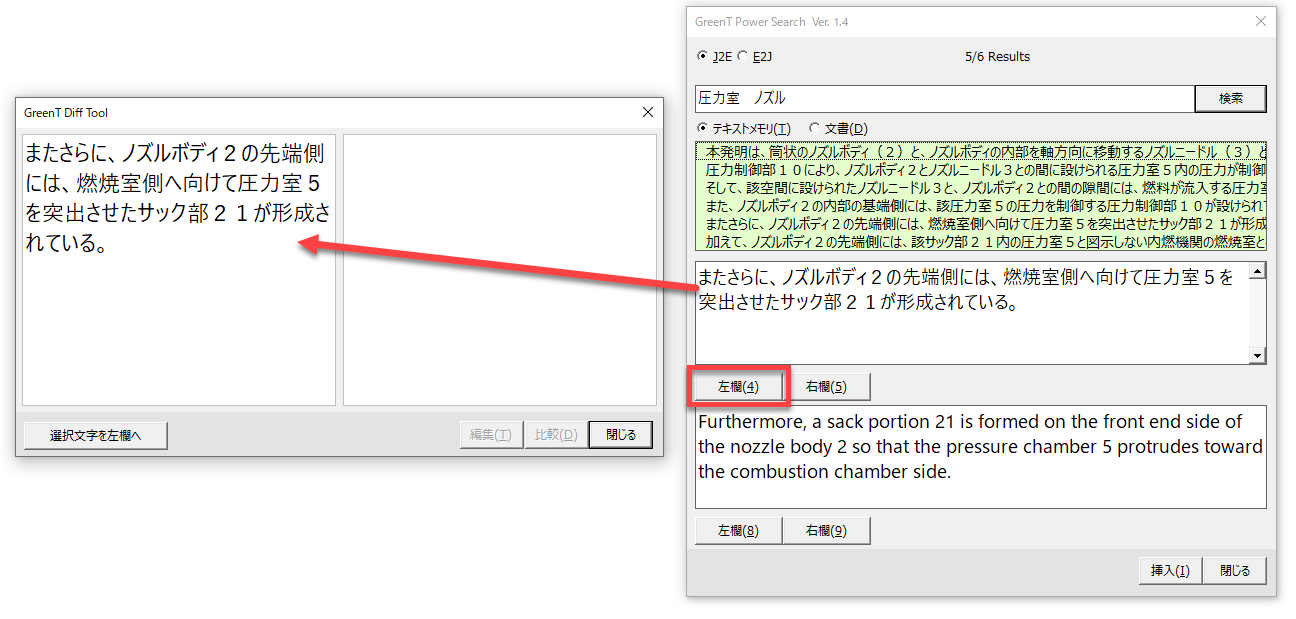Viewport: 1296px width, 619px height.
Task: Click 閉じる in the Power Search window
Action: (x=1234, y=570)
